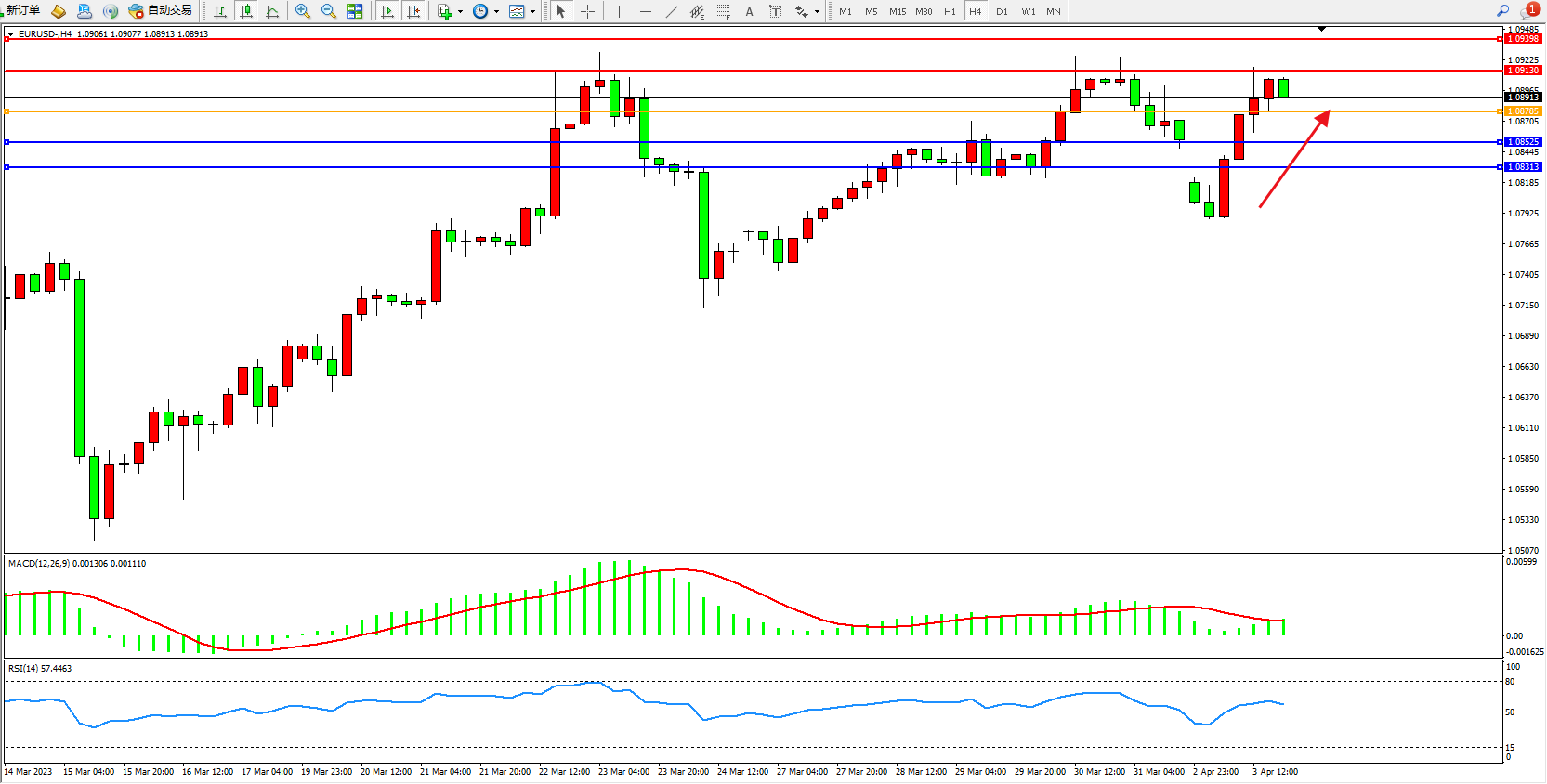Image resolution: width=1547 pixels, height=784 pixels.
Task: Click the New Order (新订单) button
Action: point(22,10)
